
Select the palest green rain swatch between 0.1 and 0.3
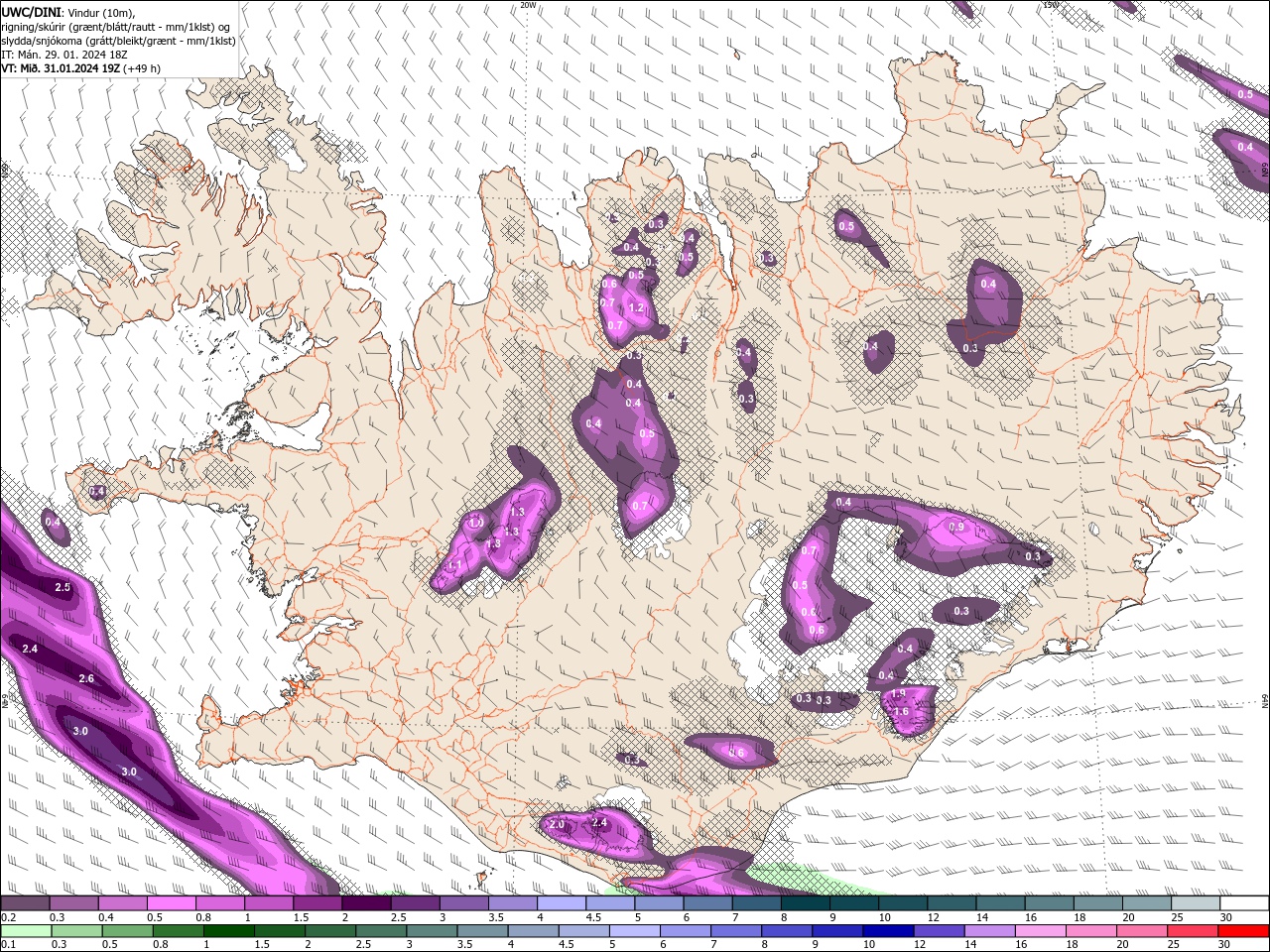point(25,931)
